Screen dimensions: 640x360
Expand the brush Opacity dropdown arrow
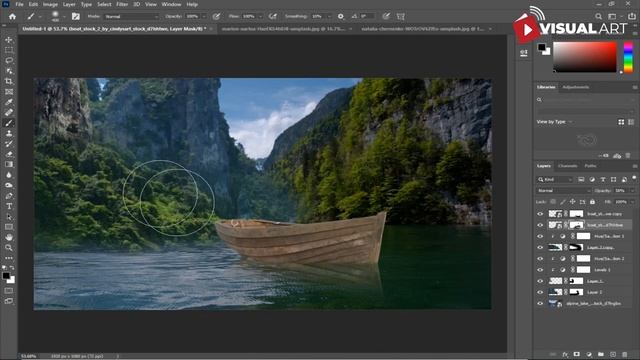[204, 16]
